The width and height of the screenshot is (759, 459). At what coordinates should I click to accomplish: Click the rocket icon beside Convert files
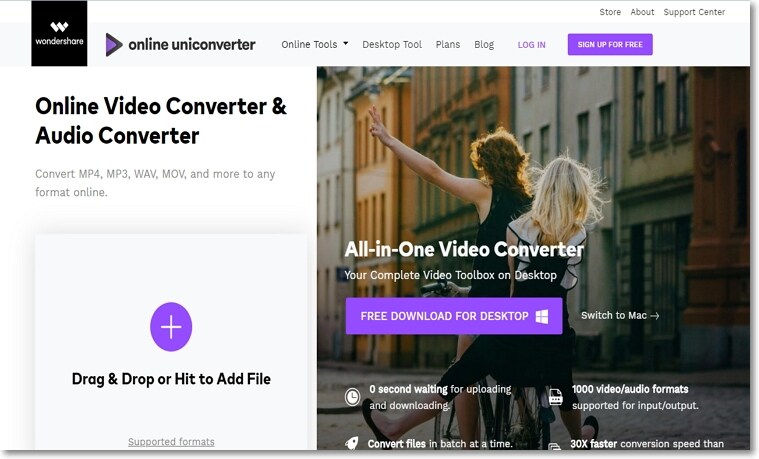pyautogui.click(x=352, y=443)
